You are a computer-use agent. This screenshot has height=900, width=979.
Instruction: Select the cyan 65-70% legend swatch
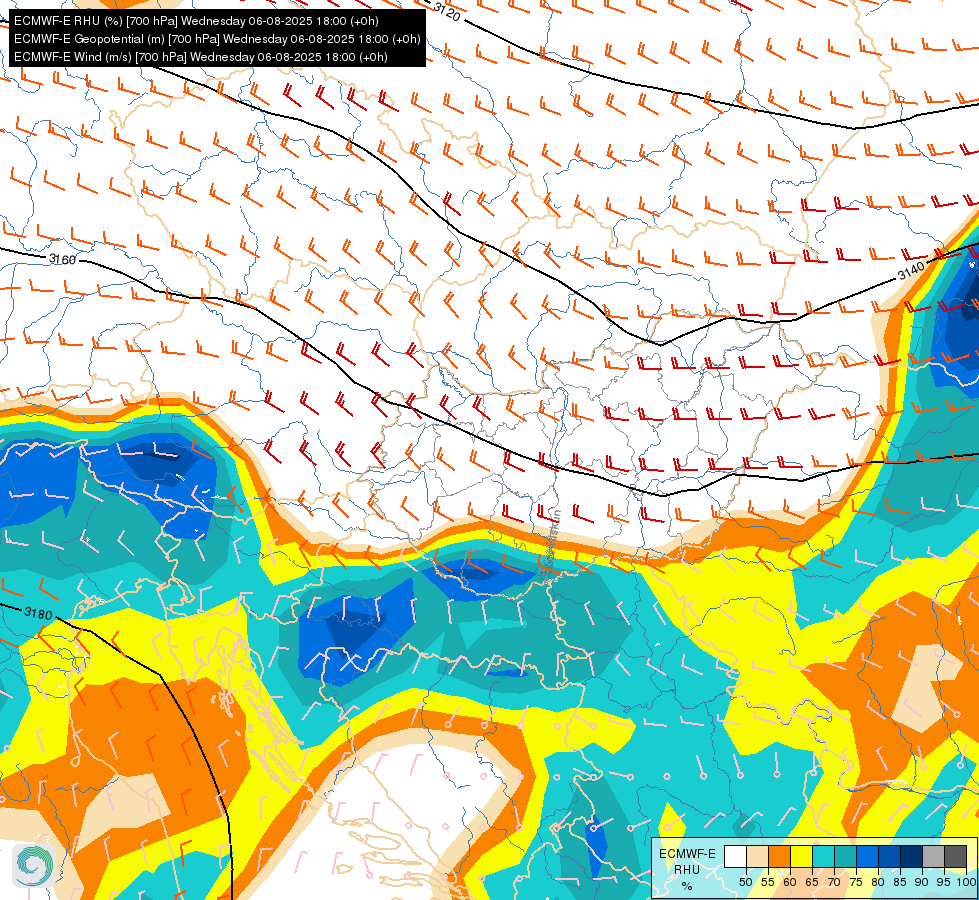[824, 856]
